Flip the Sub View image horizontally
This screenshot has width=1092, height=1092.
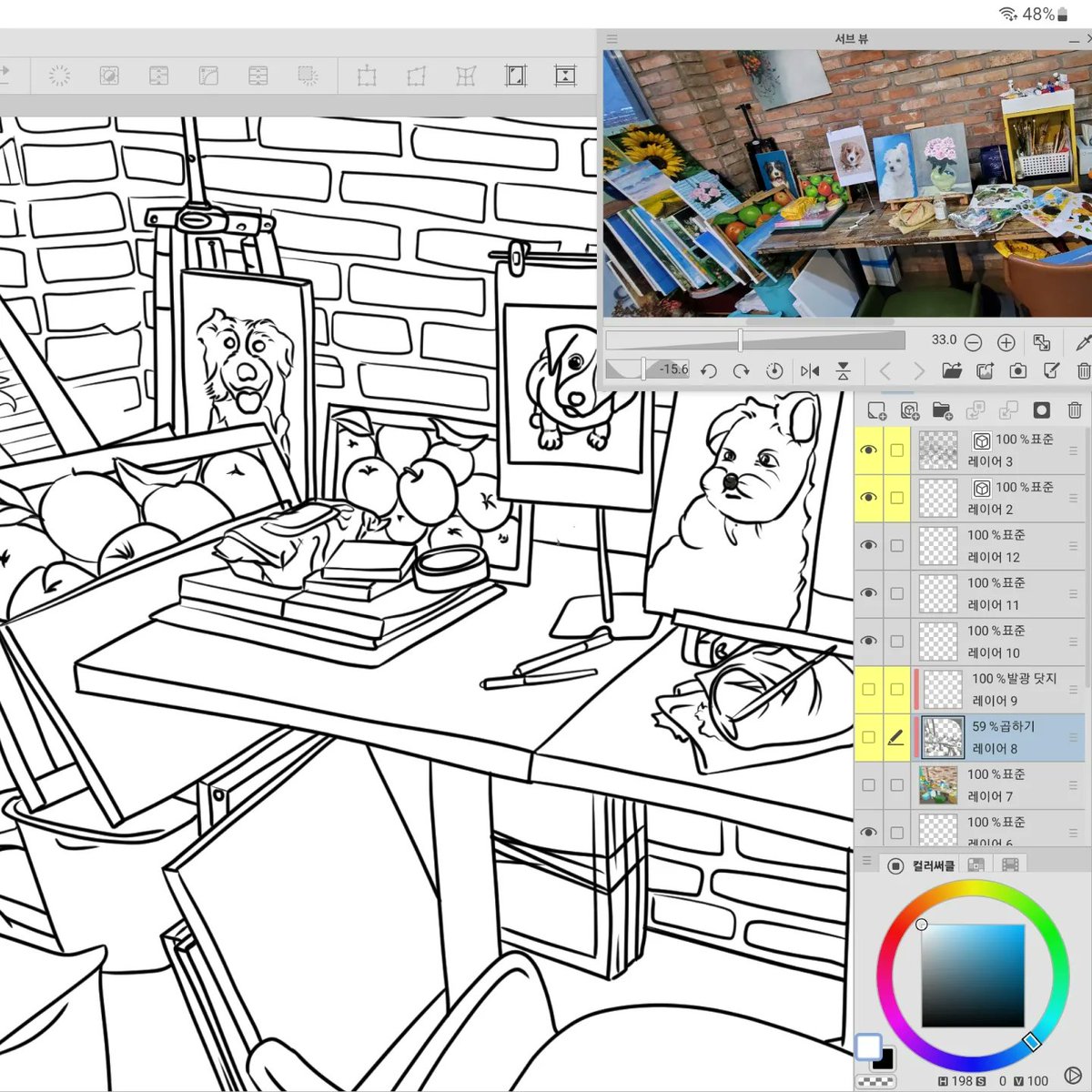809,370
